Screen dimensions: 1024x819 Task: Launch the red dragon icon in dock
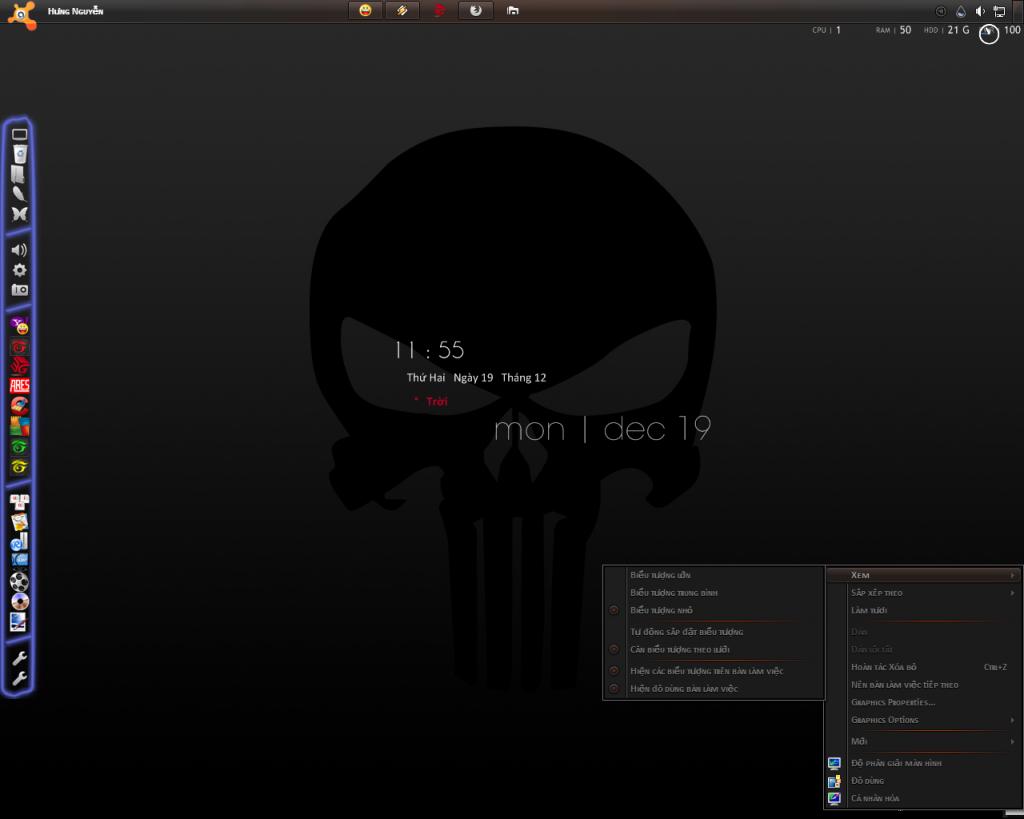click(x=20, y=366)
